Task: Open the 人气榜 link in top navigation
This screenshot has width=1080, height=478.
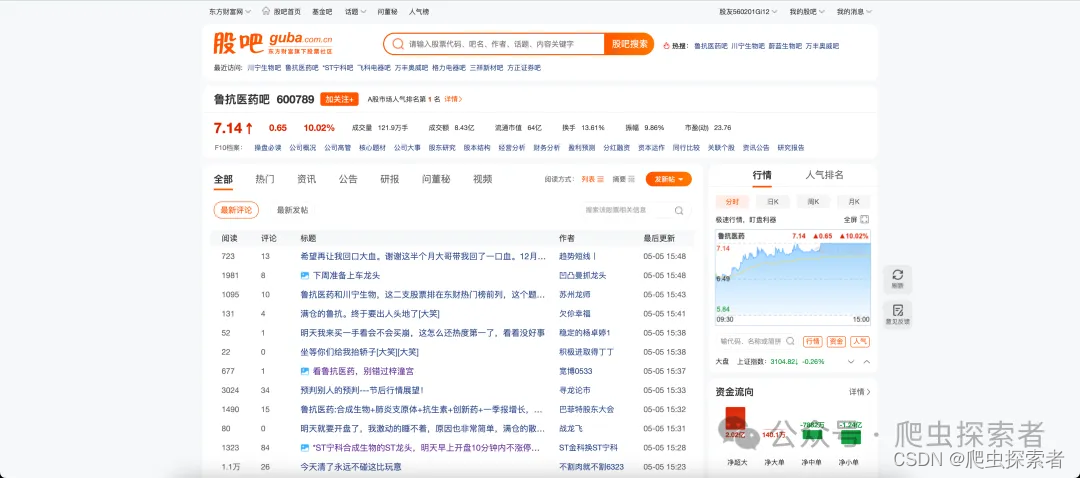Action: 419,12
